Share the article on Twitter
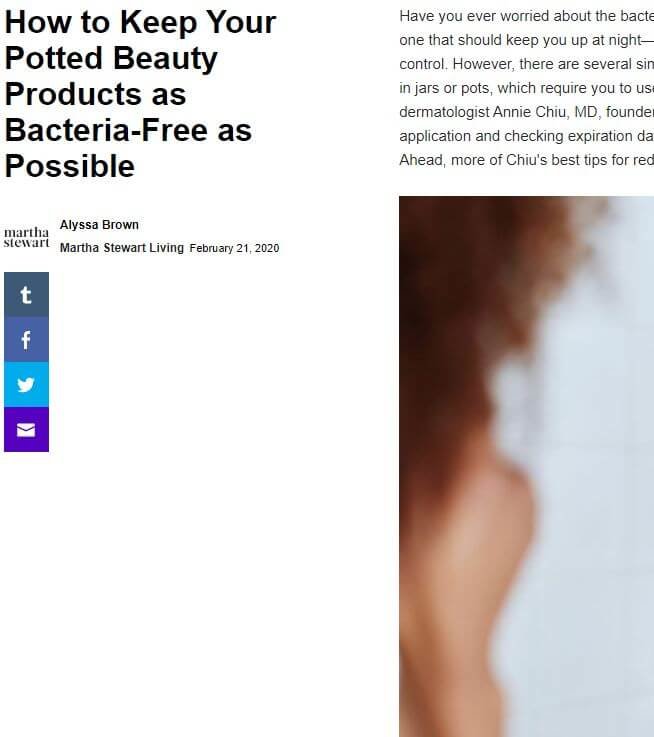The width and height of the screenshot is (654, 737). [x=26, y=384]
